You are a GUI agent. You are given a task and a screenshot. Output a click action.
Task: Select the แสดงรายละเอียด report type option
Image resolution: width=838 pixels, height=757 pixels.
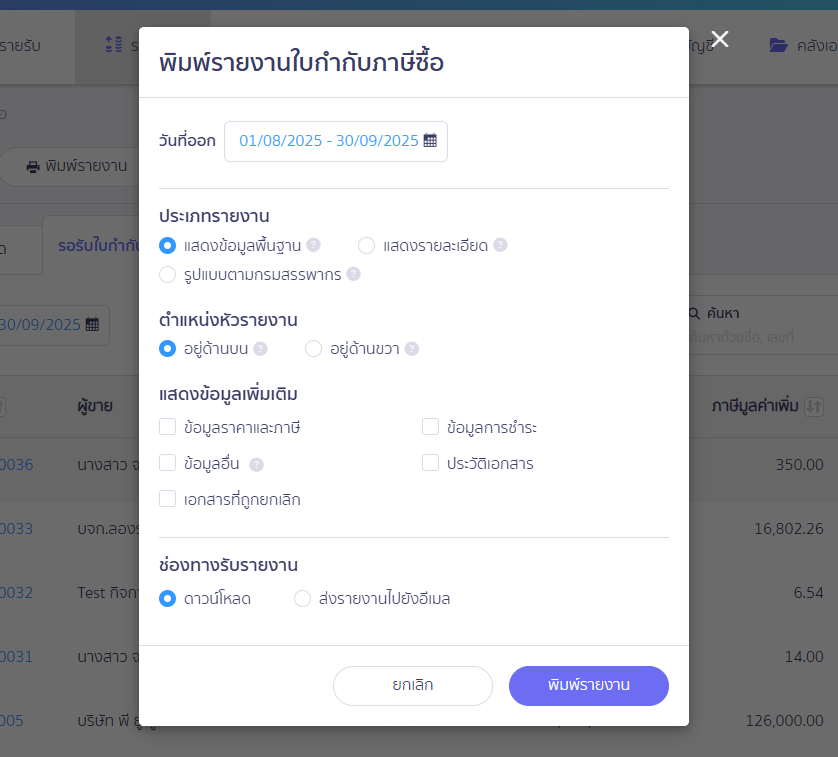[x=366, y=245]
